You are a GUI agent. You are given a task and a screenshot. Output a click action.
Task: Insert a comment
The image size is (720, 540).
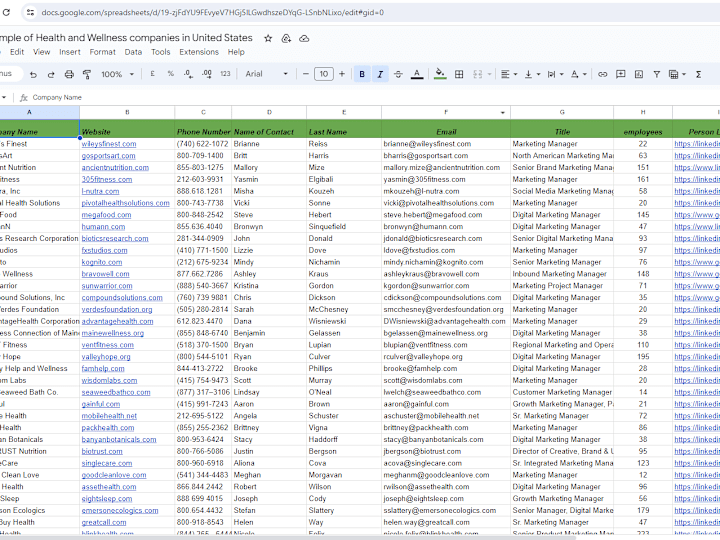[620, 74]
